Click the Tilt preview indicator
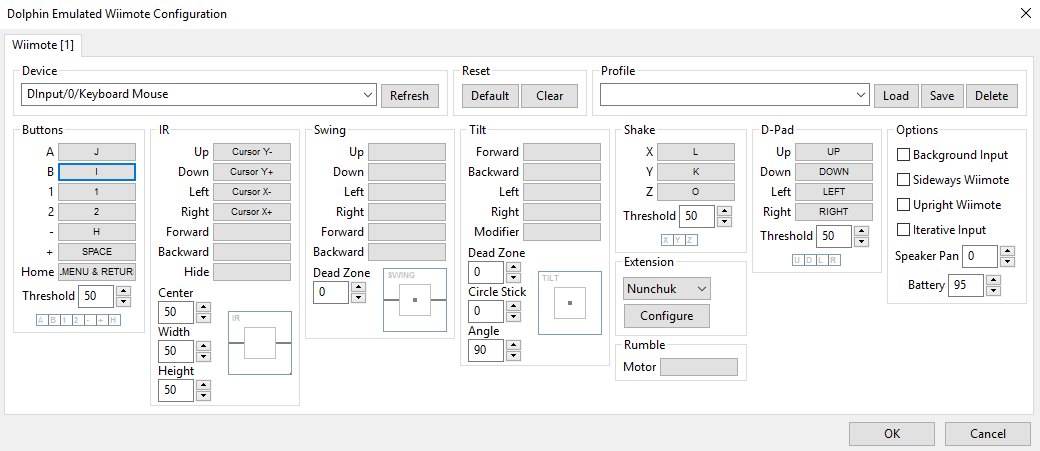This screenshot has height=451, width=1040. [x=570, y=302]
